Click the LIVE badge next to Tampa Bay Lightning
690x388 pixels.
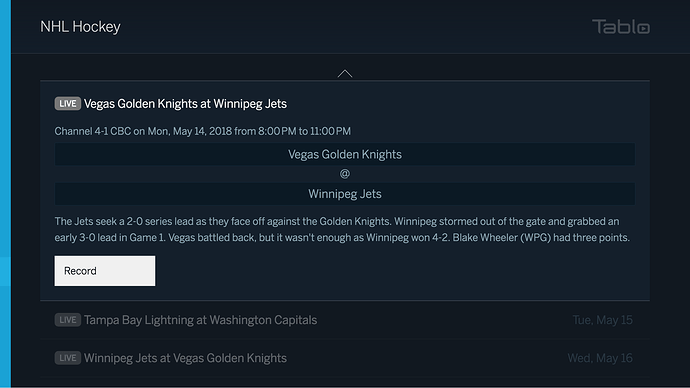67,320
